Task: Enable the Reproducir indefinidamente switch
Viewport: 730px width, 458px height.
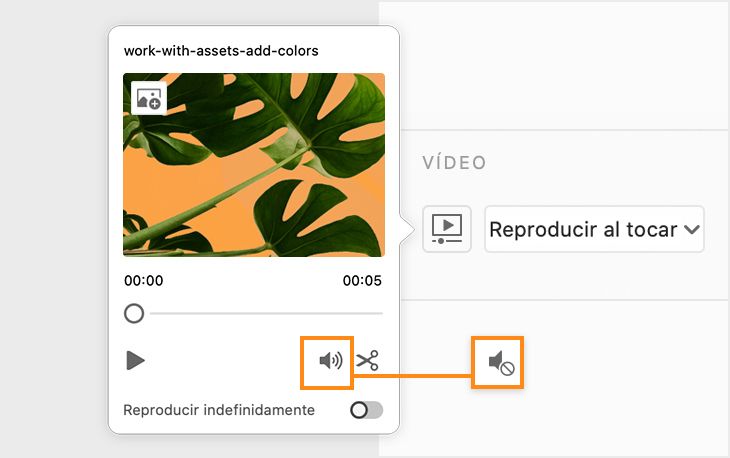Action: point(366,410)
